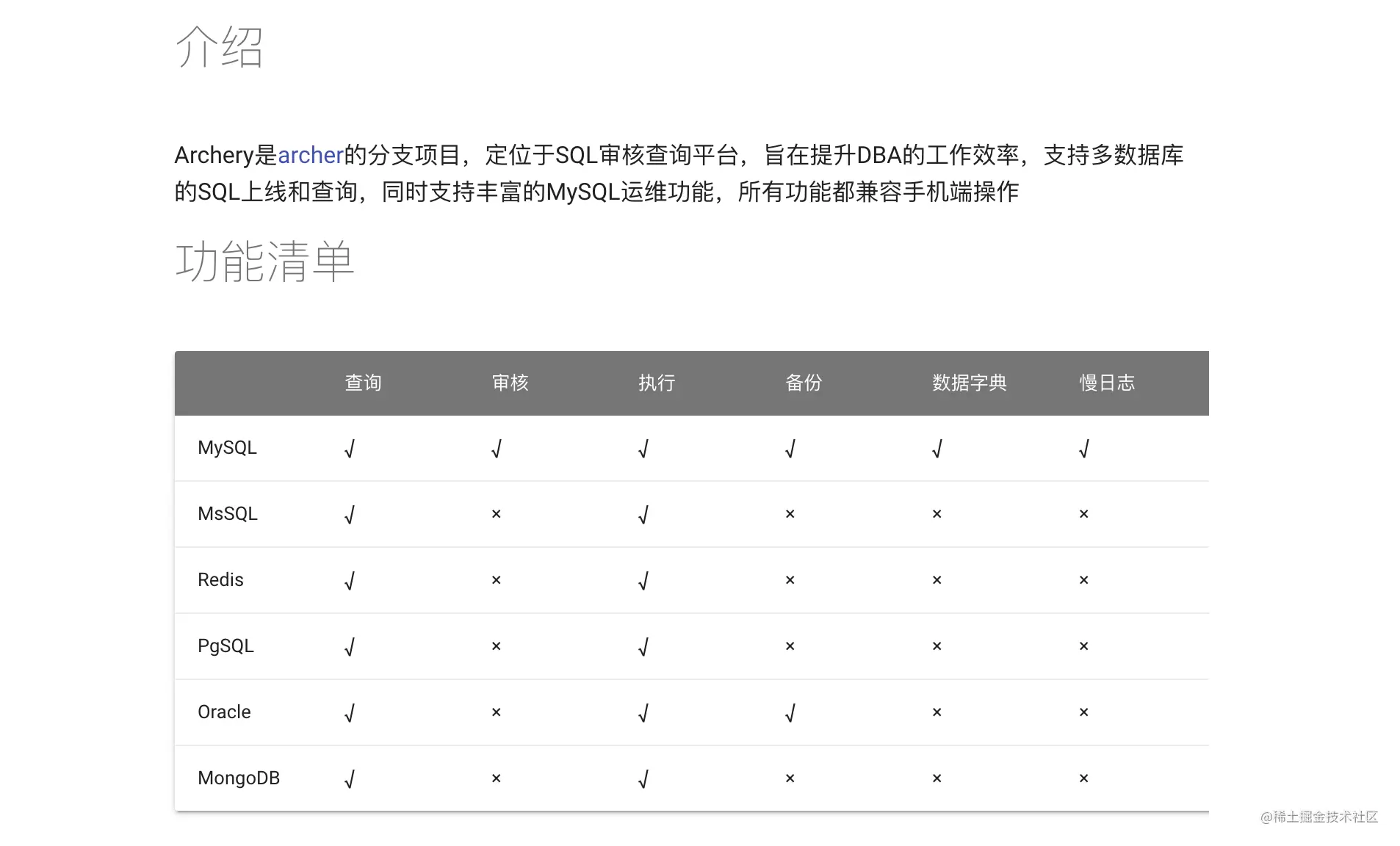The image size is (1400, 846).
Task: Click the MySQL 查询 check mark
Action: (x=350, y=449)
